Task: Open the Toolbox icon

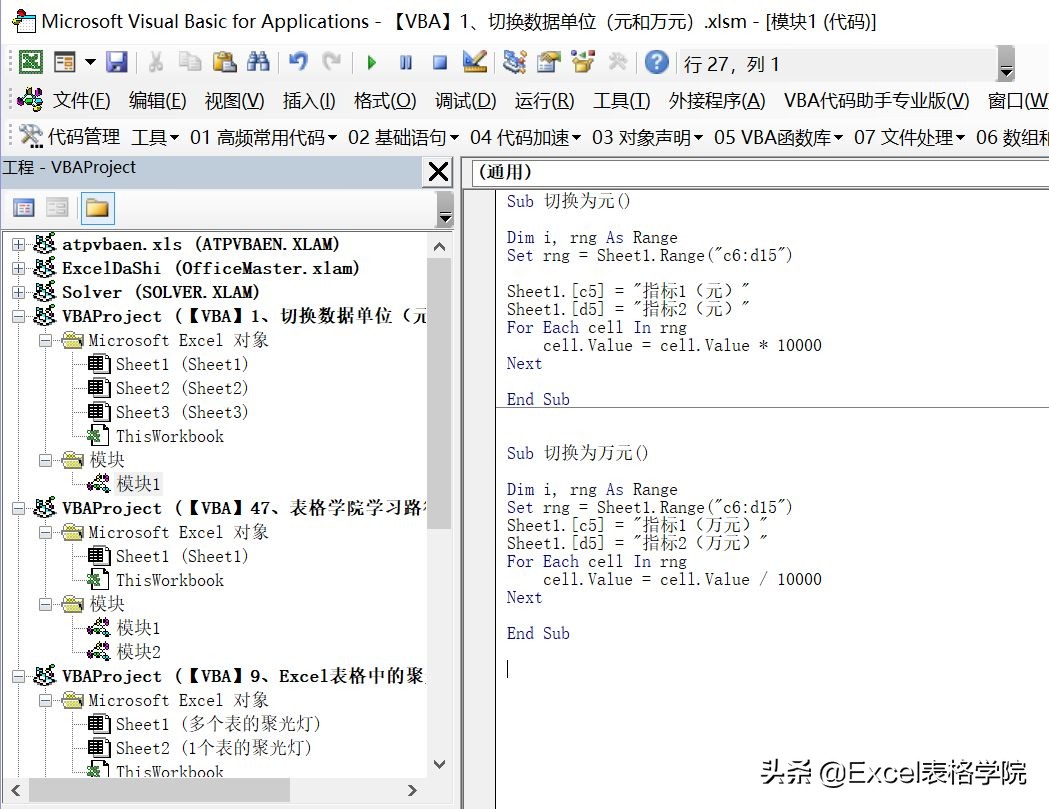Action: coord(617,62)
